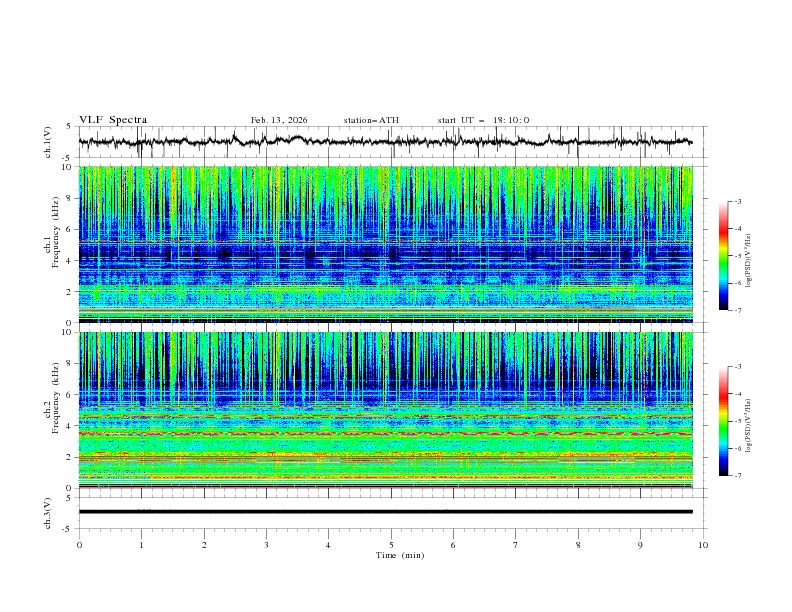Click the time axis tick "6"
The image size is (792, 612).
click(x=453, y=545)
